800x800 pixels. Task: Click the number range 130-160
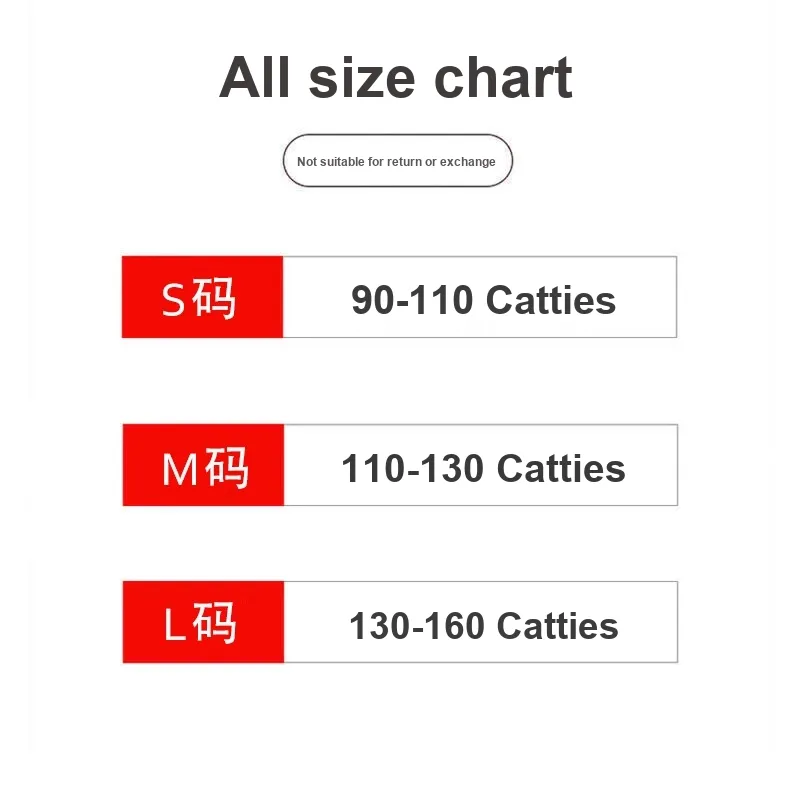tap(416, 626)
